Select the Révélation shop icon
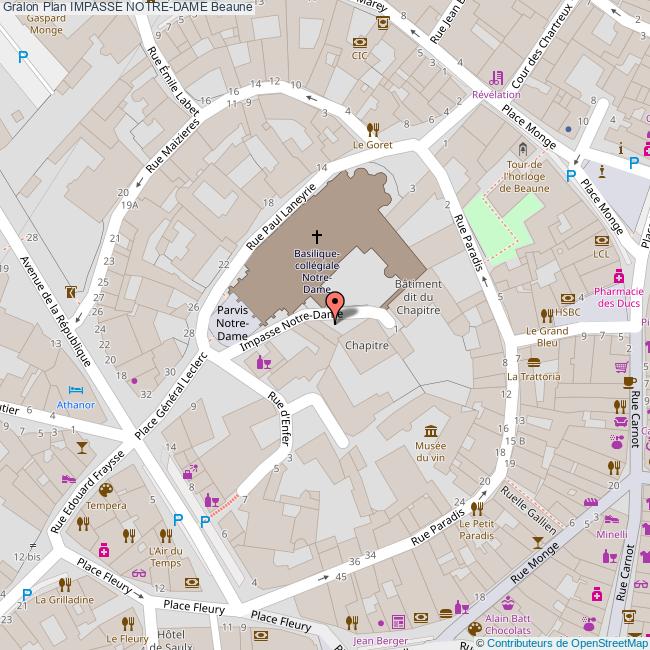This screenshot has width=650, height=650. (x=496, y=78)
